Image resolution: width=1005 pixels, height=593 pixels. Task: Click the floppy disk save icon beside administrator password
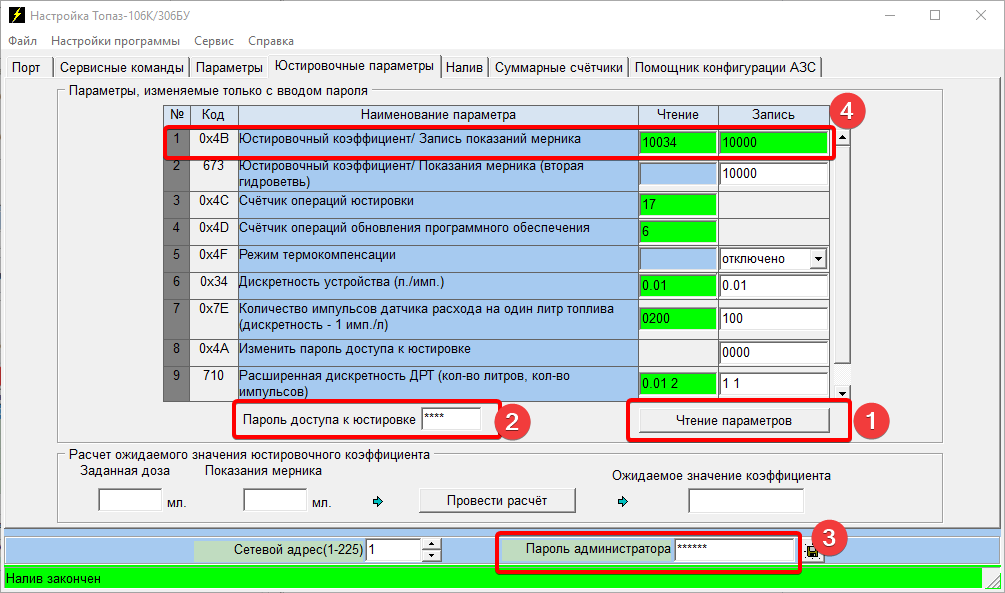point(813,551)
